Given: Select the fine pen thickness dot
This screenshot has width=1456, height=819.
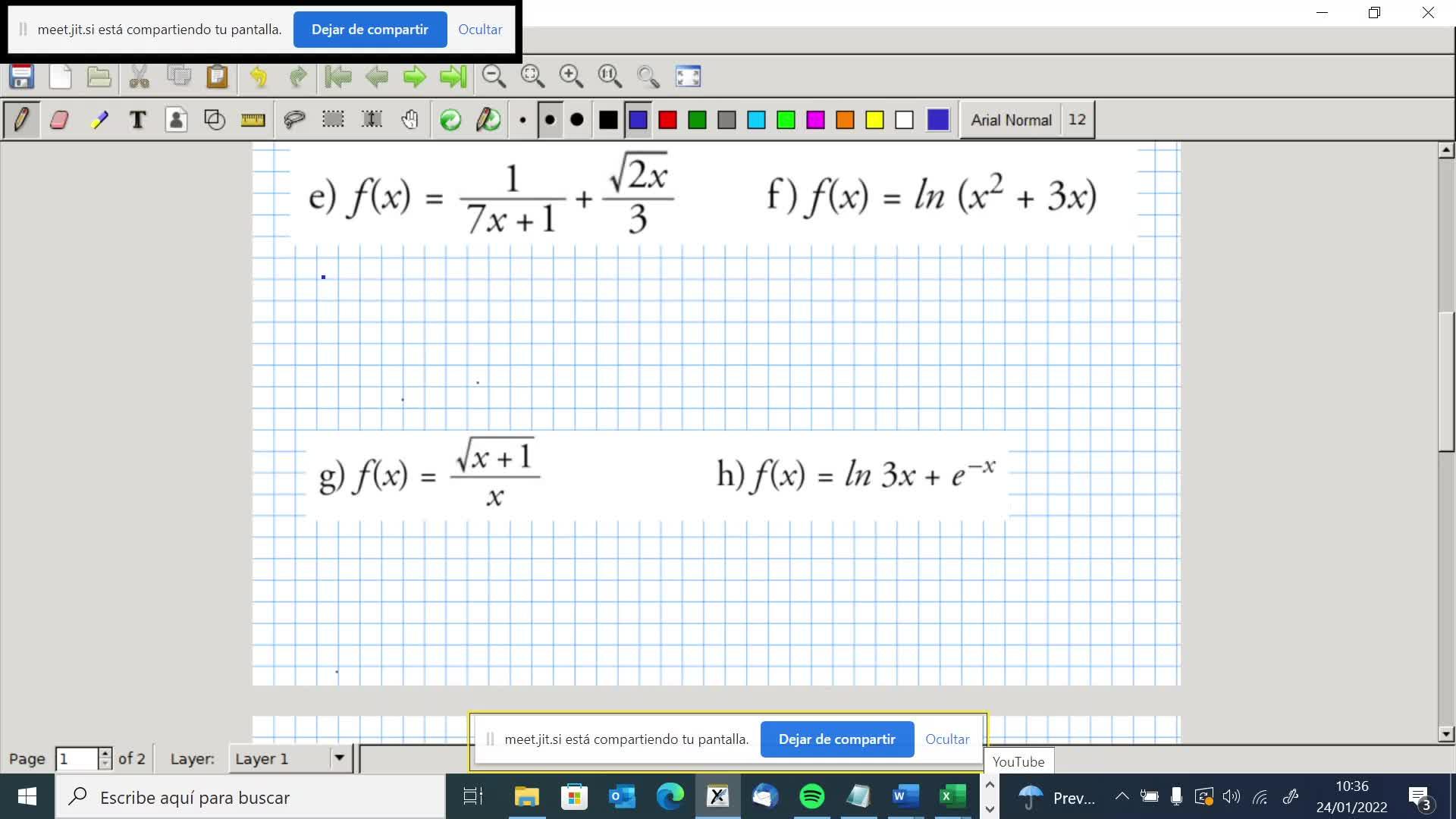Looking at the screenshot, I should (522, 120).
